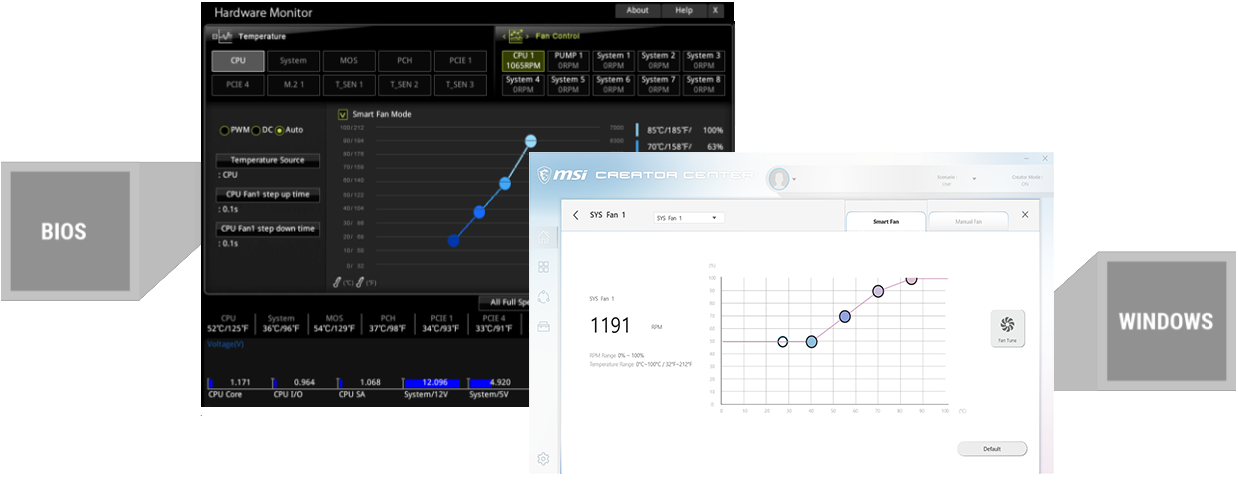
Task: Click the Fan Control graph icon
Action: pos(516,35)
